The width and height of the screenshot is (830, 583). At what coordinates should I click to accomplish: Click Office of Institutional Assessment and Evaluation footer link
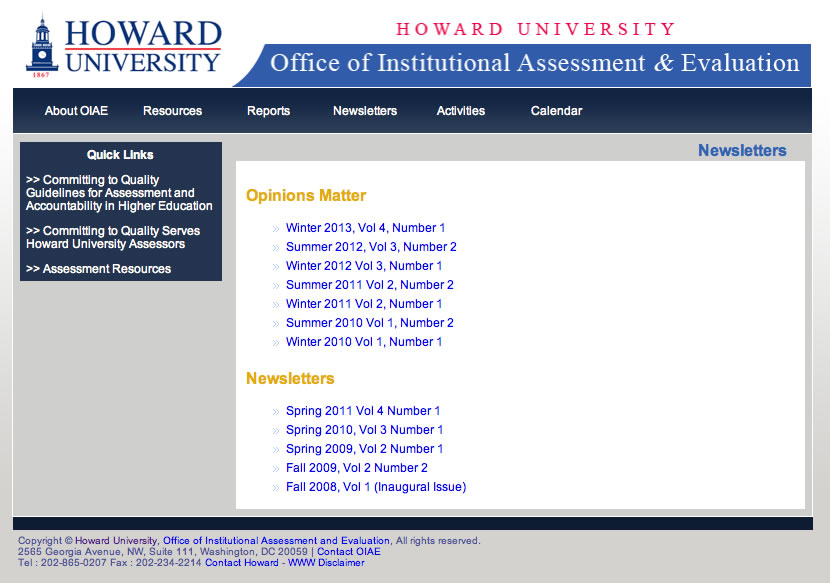click(x=276, y=541)
